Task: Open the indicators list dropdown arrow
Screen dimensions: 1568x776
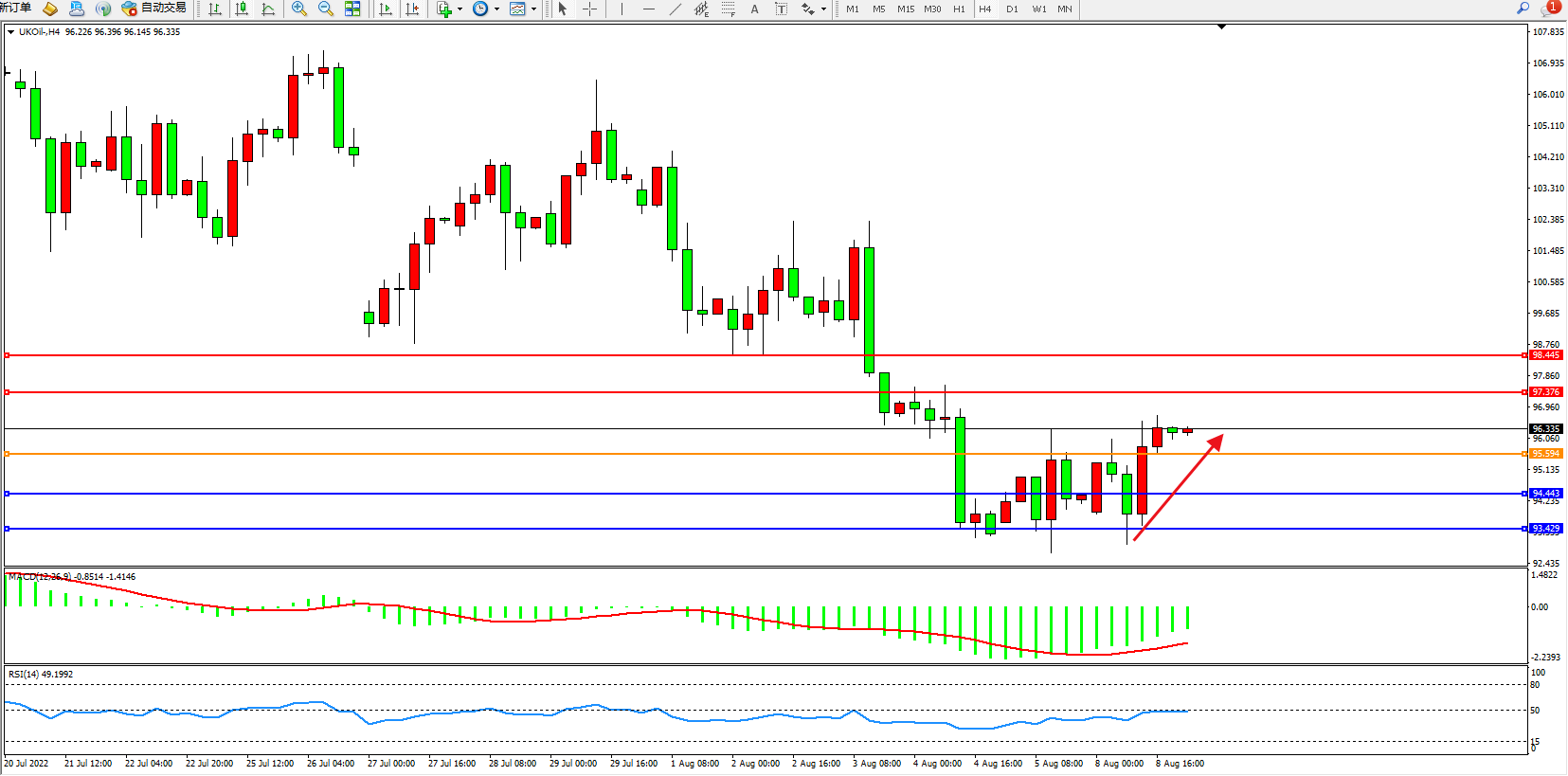Action: 460,9
